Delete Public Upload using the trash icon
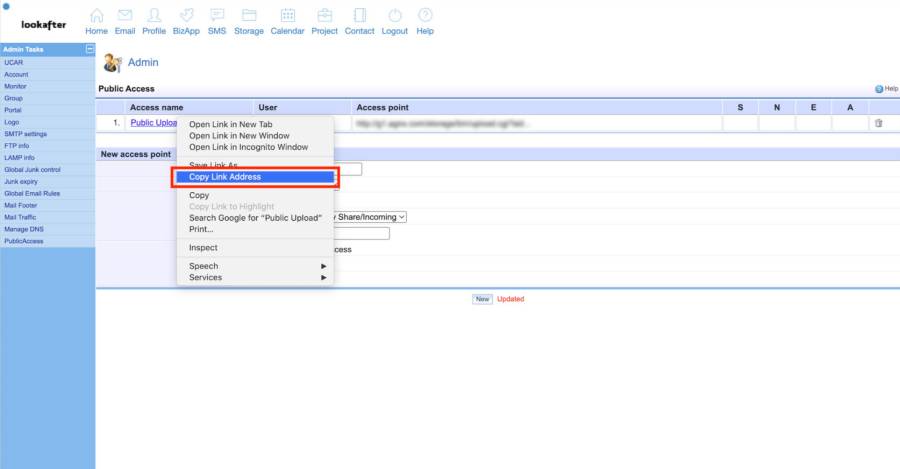The height and width of the screenshot is (469, 900). pyautogui.click(x=878, y=123)
